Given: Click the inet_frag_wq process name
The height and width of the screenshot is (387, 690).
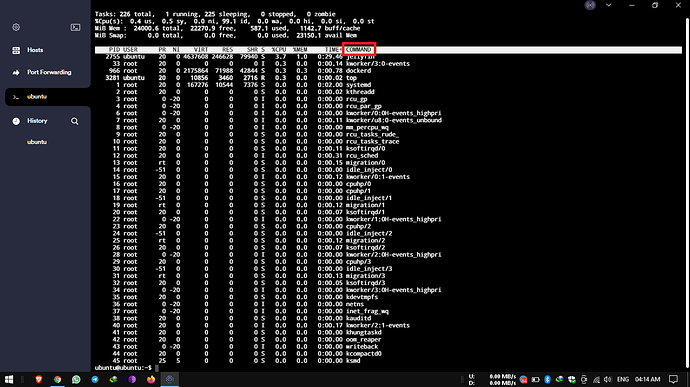Looking at the screenshot, I should 367,311.
